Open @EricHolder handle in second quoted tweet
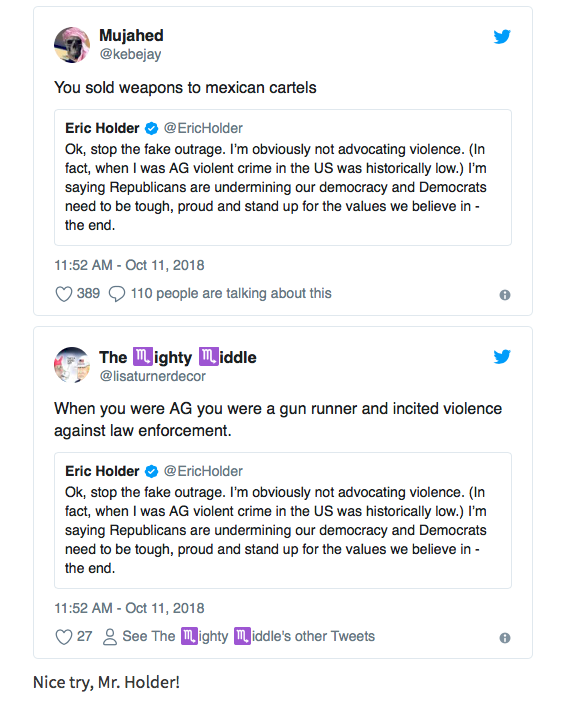The image size is (574, 702). pyautogui.click(x=203, y=471)
